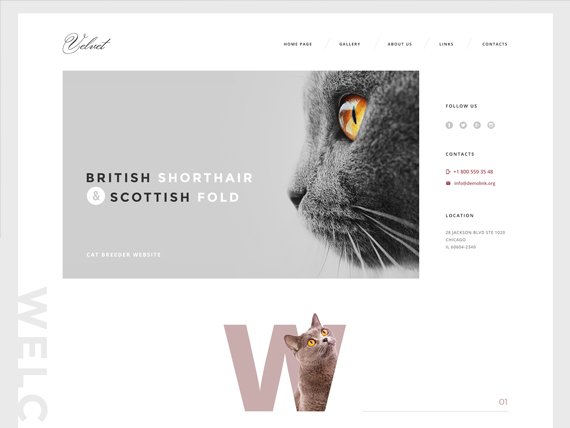The image size is (570, 428).
Task: Click the phone number +1 800 559 35 48
Action: (x=473, y=172)
